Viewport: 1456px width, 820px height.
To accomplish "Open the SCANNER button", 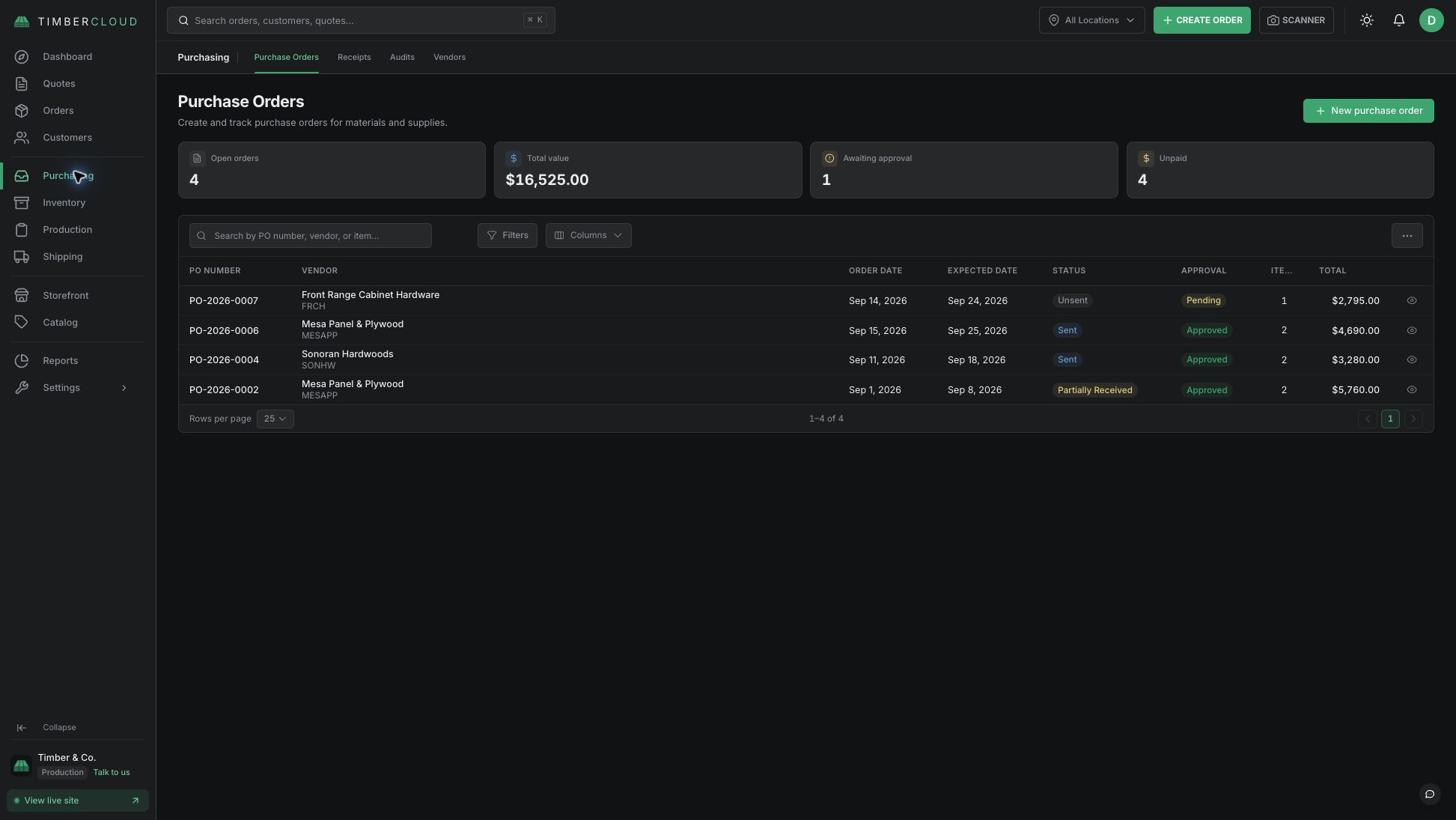I will (x=1296, y=20).
